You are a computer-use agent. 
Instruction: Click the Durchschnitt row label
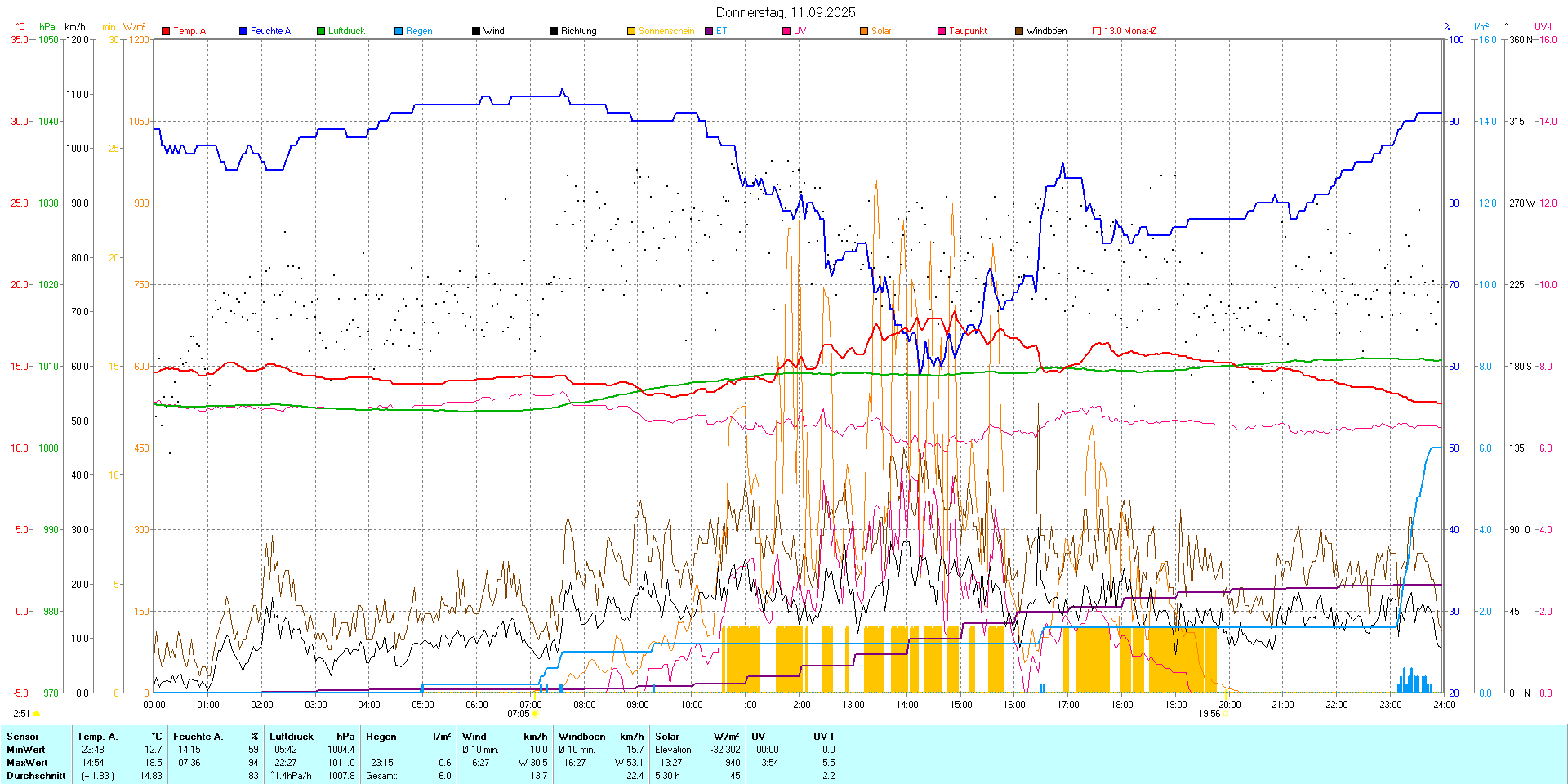36,776
